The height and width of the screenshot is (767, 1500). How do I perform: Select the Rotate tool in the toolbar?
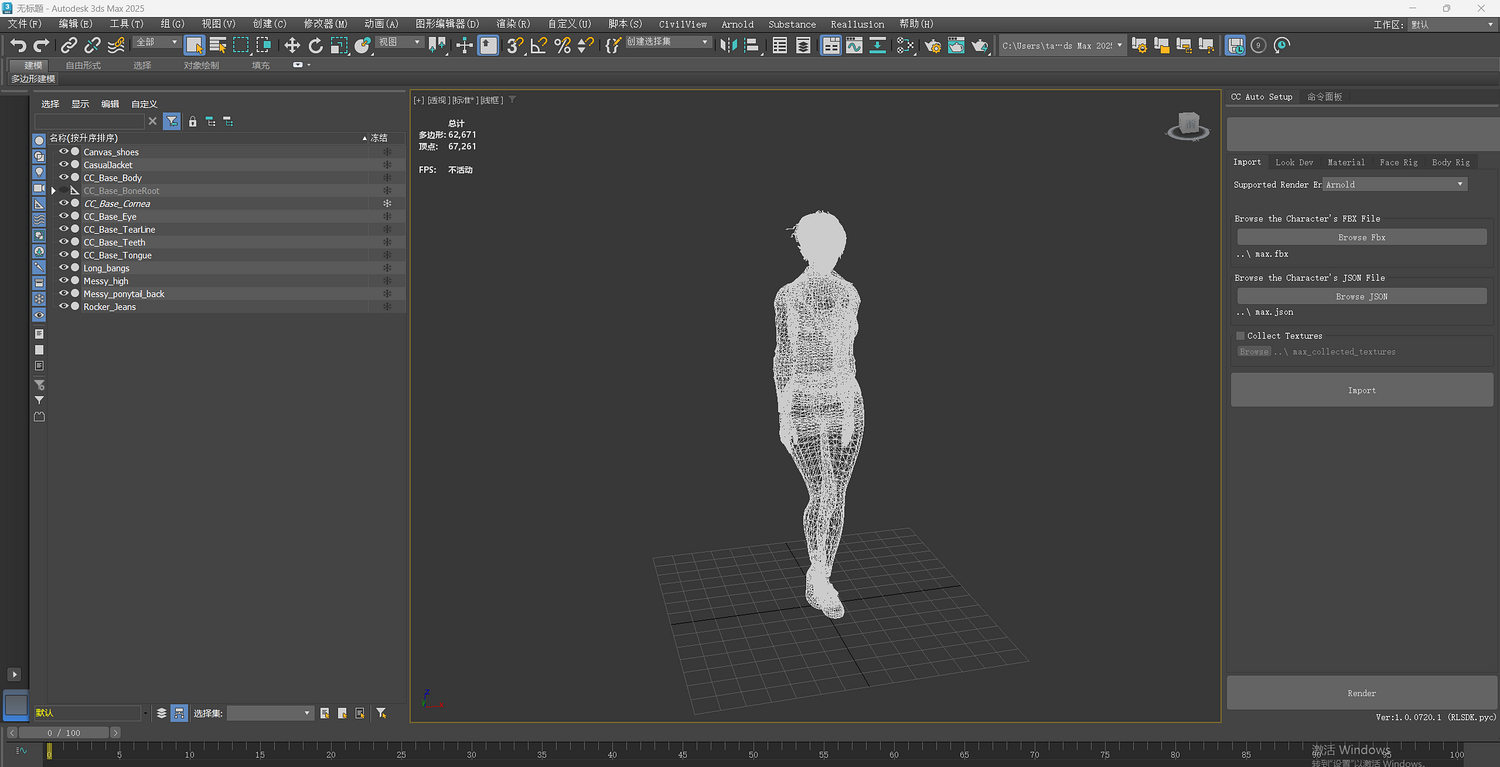[x=316, y=45]
